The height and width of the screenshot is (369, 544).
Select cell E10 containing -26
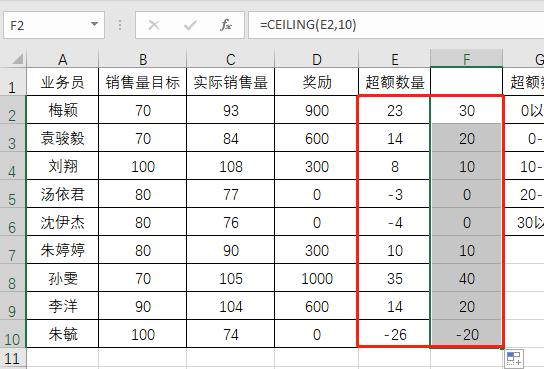coord(394,334)
